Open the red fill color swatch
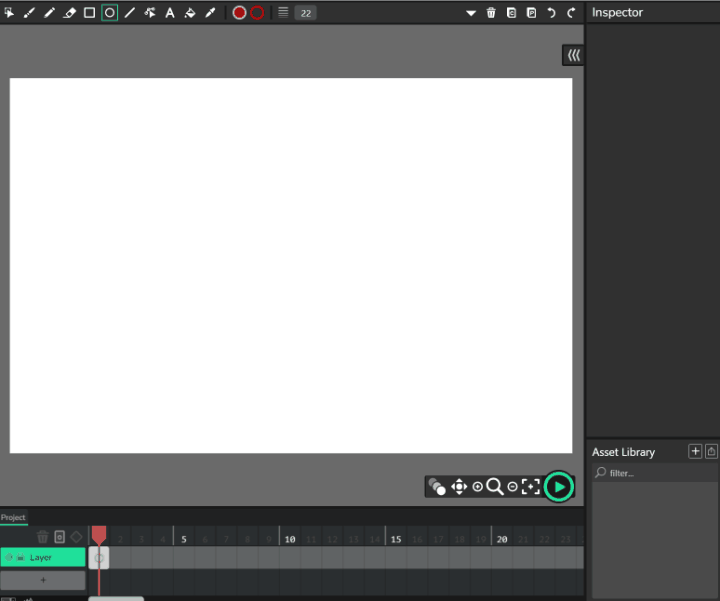 point(239,13)
